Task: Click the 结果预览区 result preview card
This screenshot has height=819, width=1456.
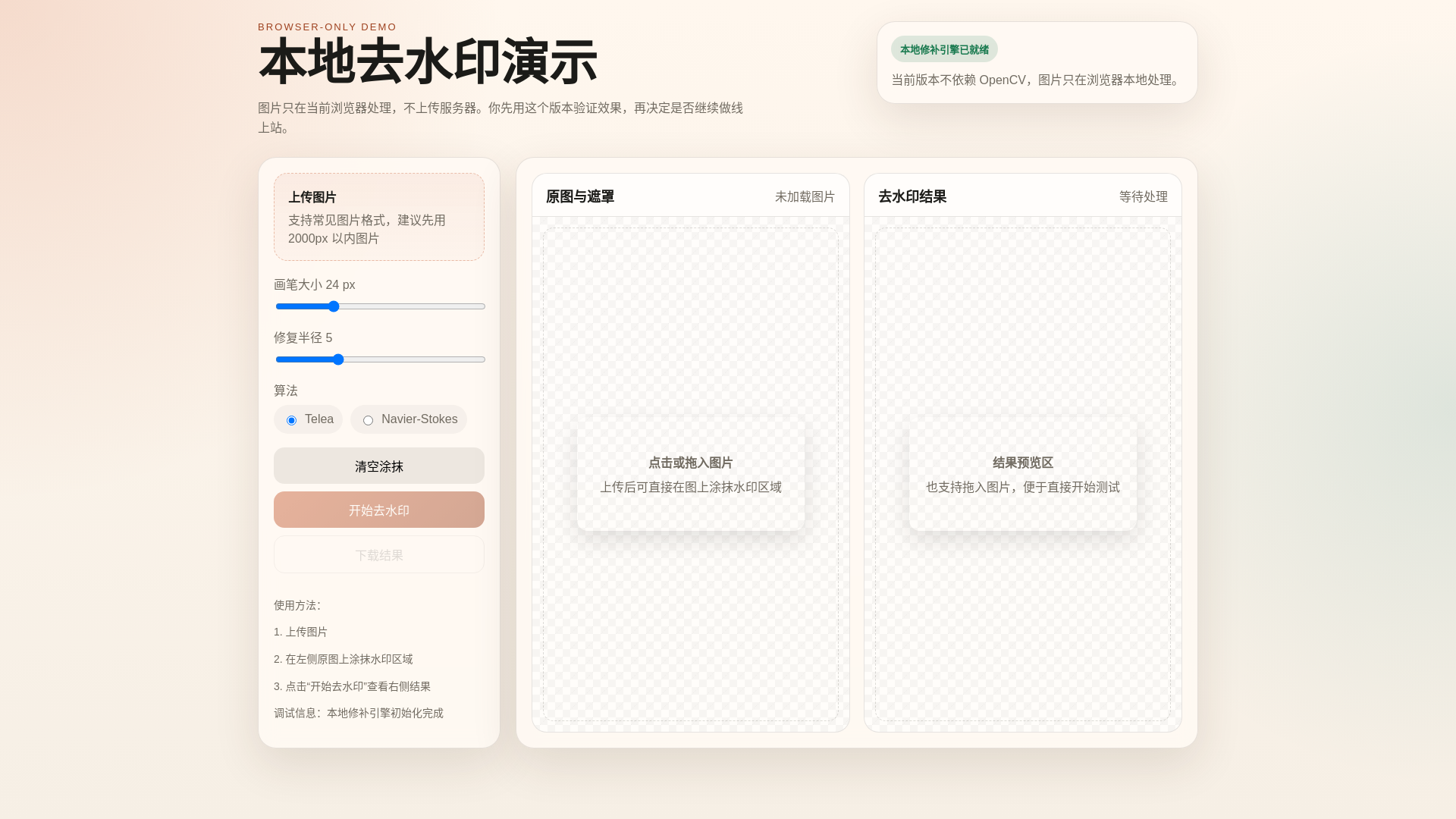Action: coord(1023,475)
